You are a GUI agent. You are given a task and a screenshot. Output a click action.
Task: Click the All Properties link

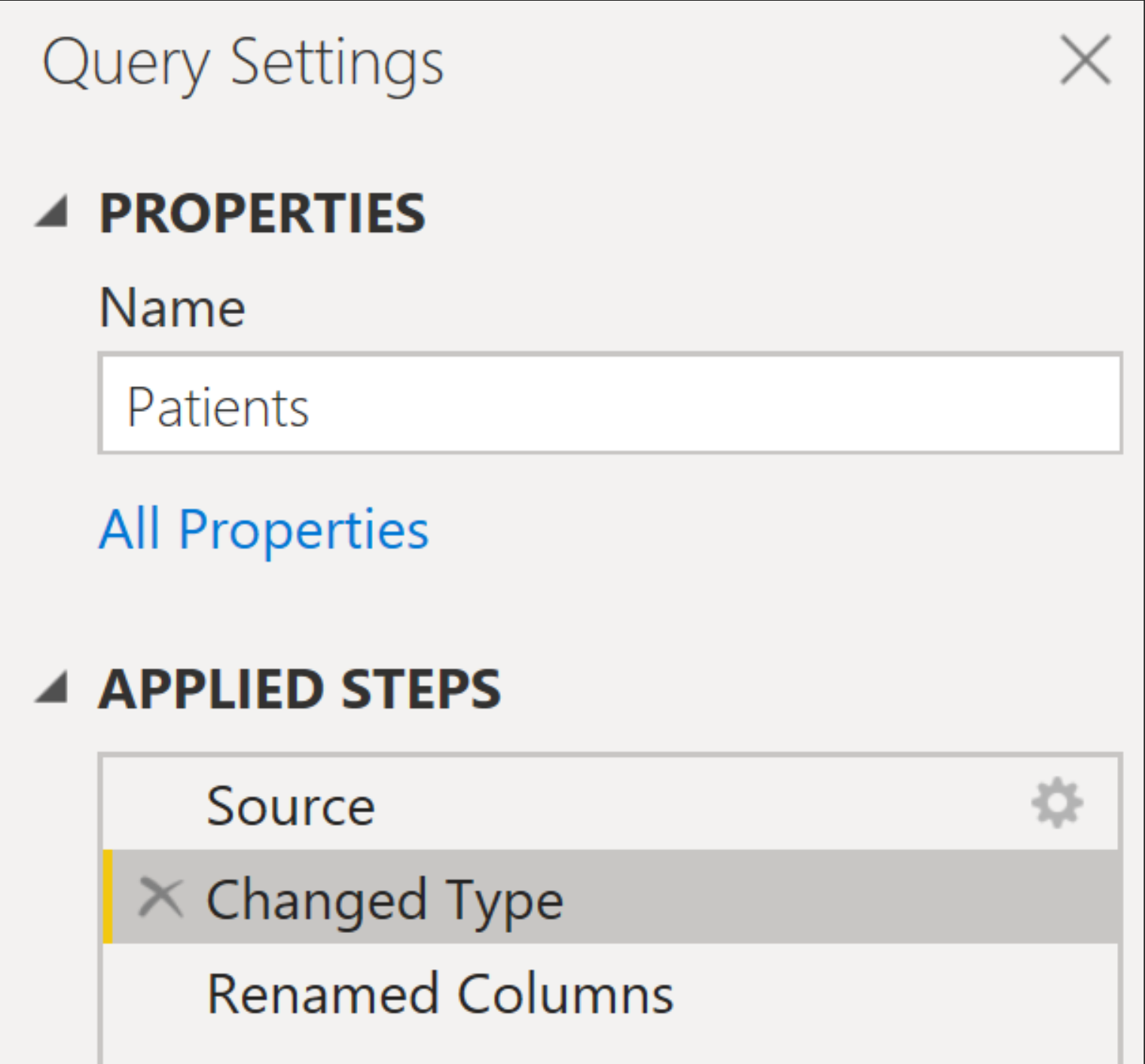pyautogui.click(x=265, y=529)
